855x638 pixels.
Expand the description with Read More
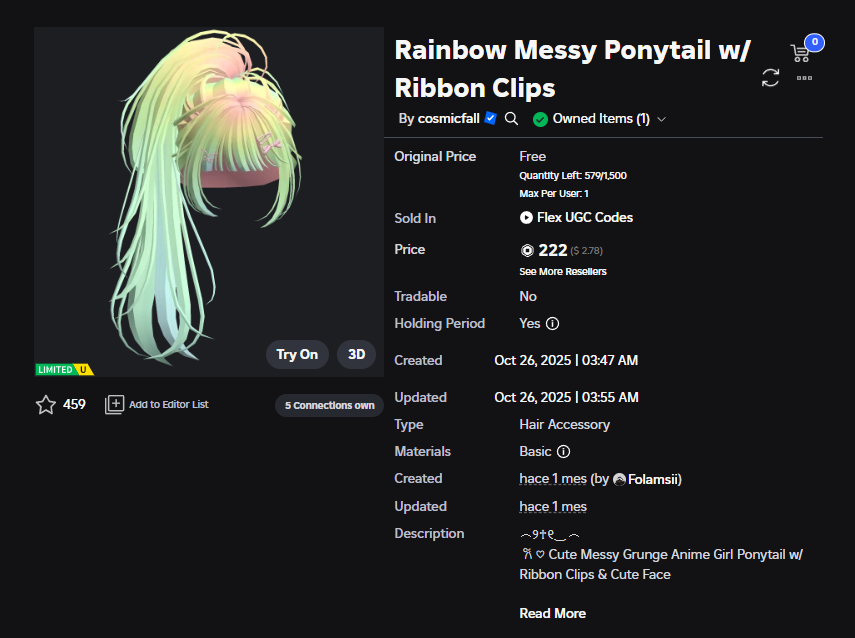point(552,613)
